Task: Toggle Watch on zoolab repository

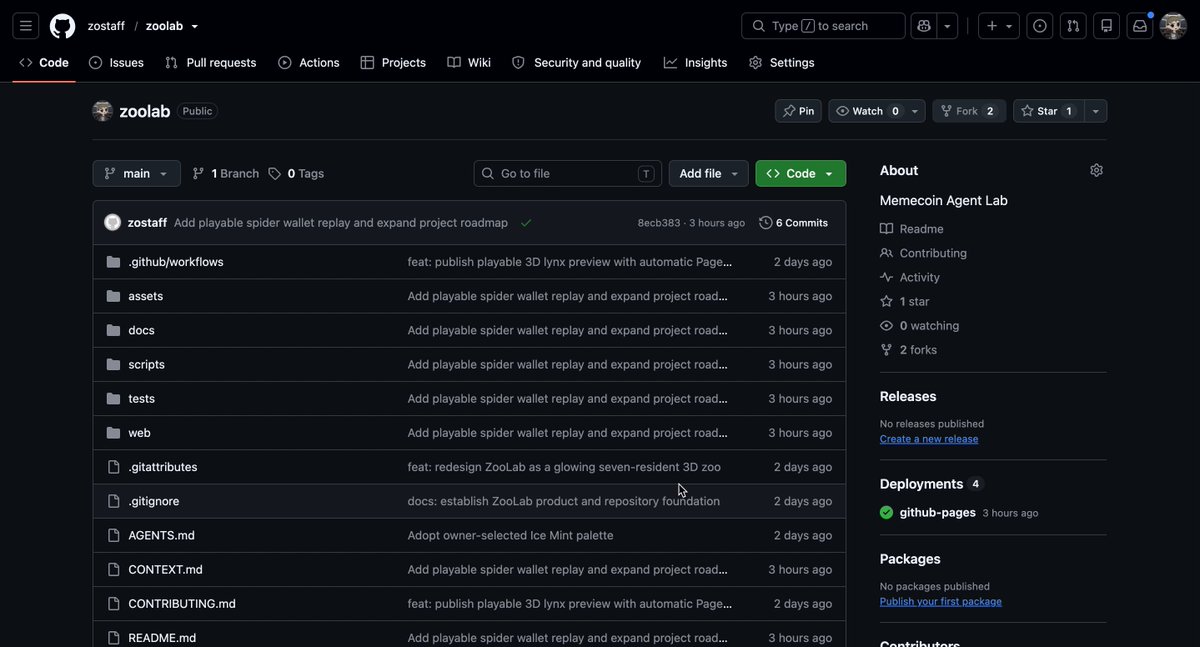Action: point(866,111)
